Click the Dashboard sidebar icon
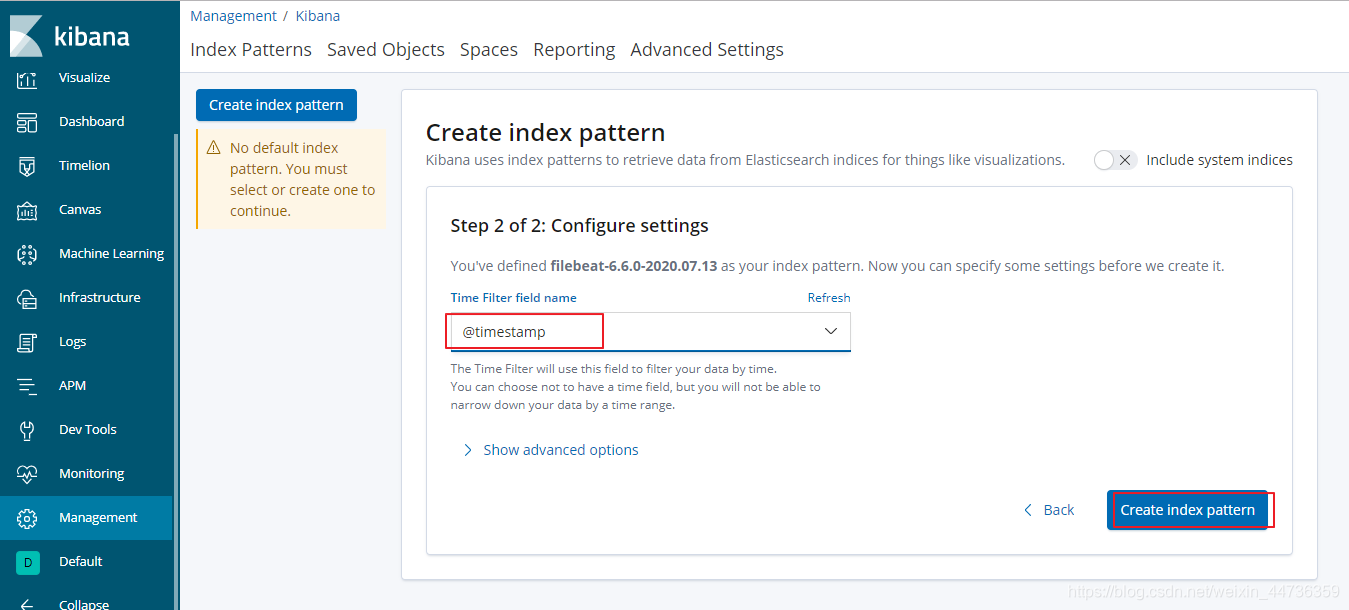Viewport: 1349px width, 610px height. pyautogui.click(x=27, y=122)
